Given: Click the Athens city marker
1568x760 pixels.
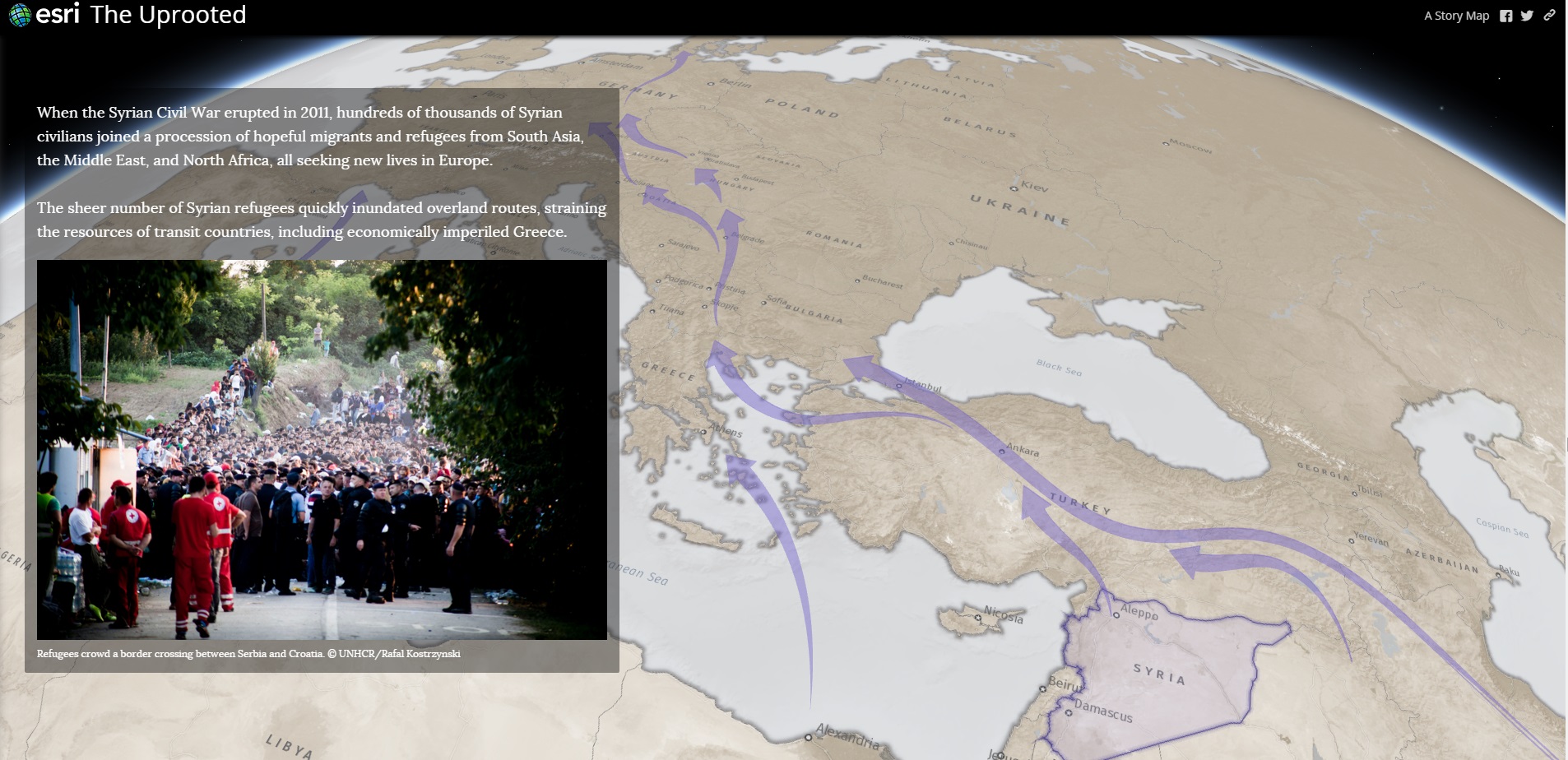Looking at the screenshot, I should (703, 431).
